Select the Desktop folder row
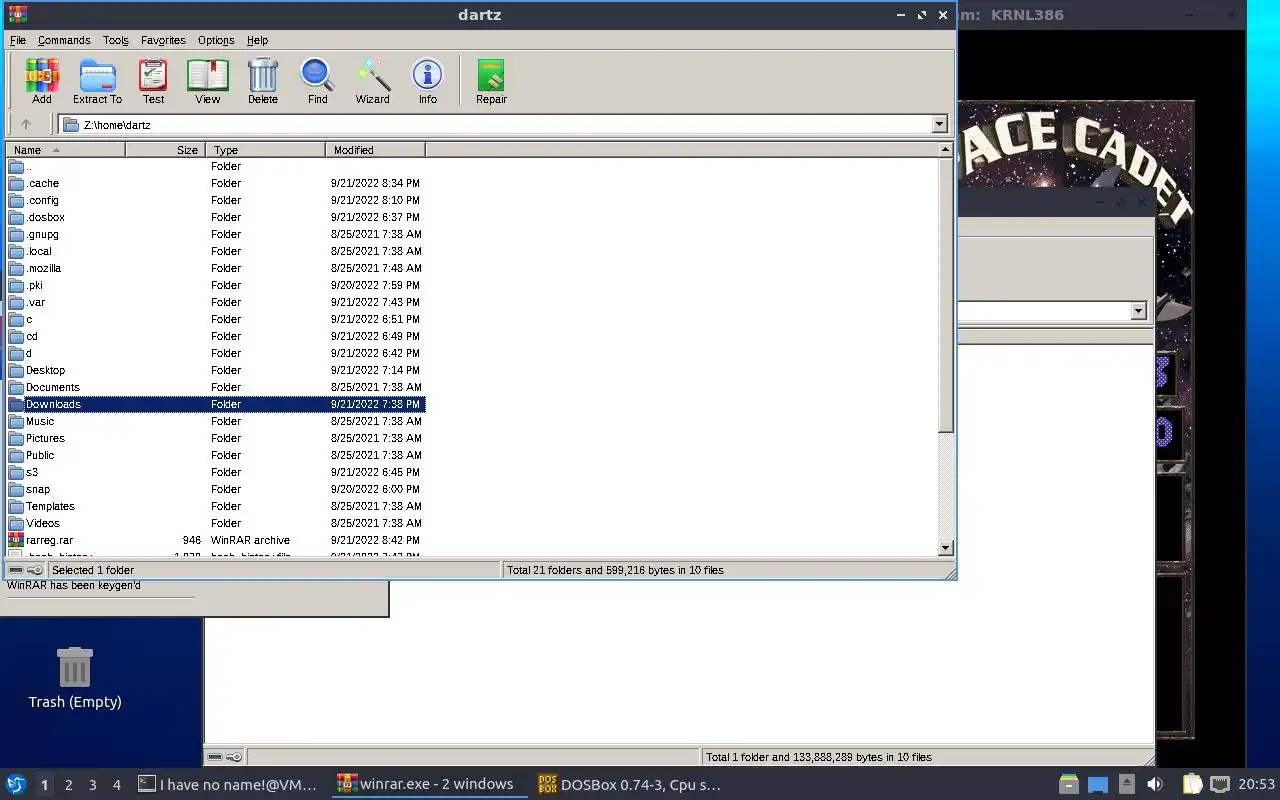The image size is (1280, 800). [x=215, y=370]
